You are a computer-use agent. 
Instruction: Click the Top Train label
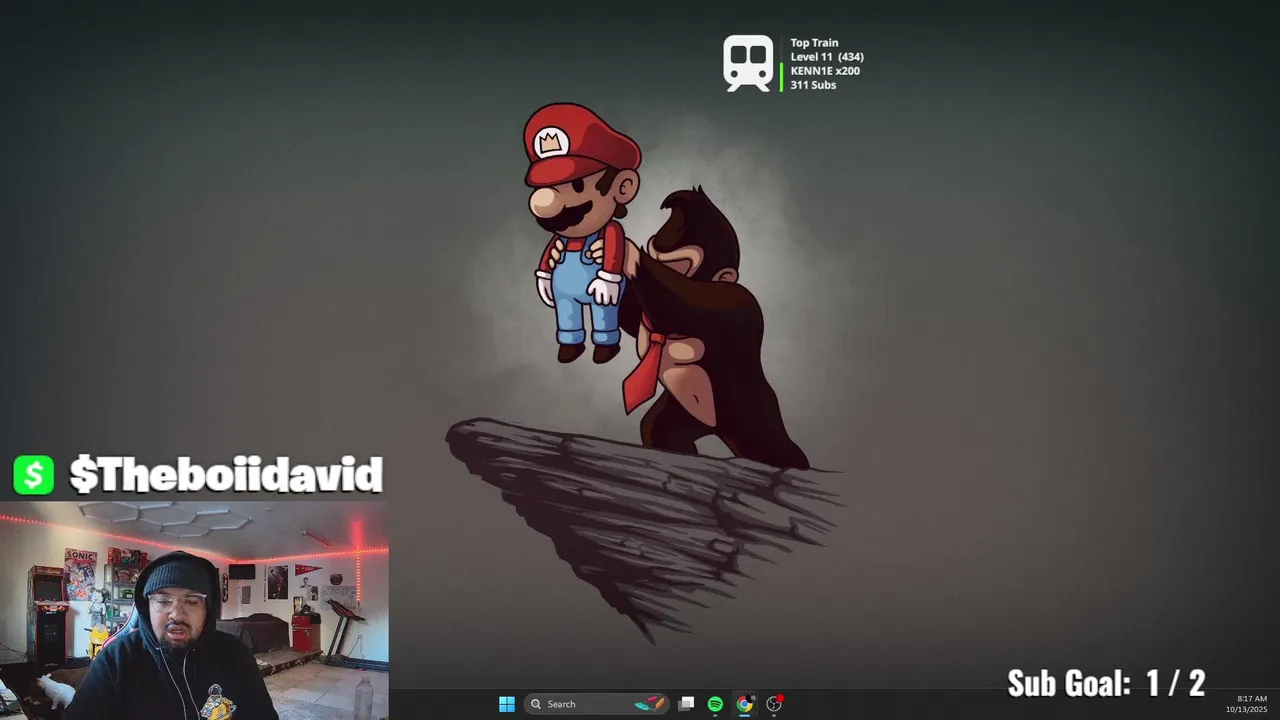814,43
